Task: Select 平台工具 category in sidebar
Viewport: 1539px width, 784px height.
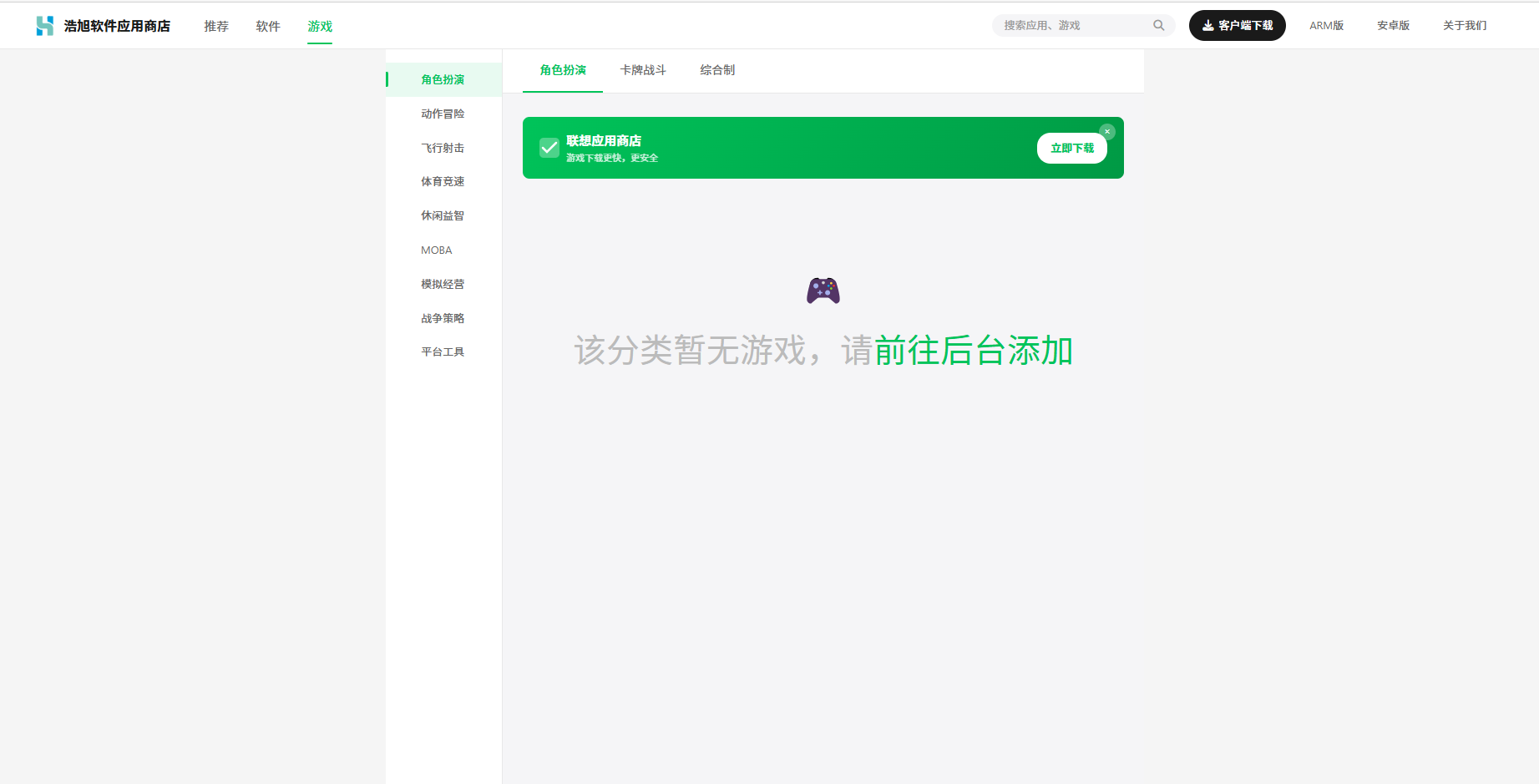Action: pos(443,352)
